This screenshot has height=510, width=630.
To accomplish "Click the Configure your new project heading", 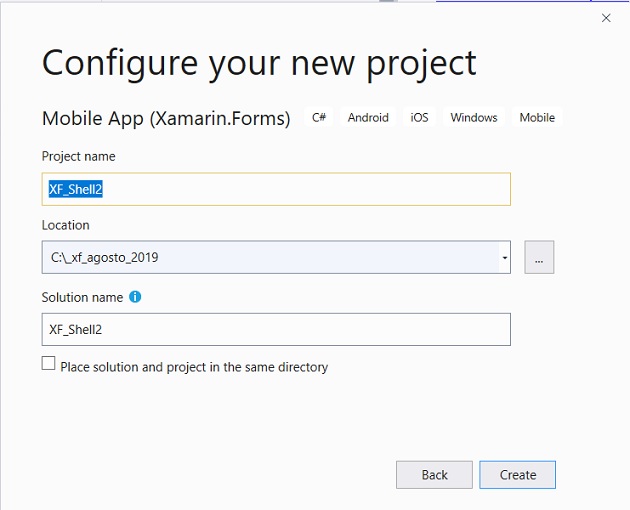I will pyautogui.click(x=259, y=63).
